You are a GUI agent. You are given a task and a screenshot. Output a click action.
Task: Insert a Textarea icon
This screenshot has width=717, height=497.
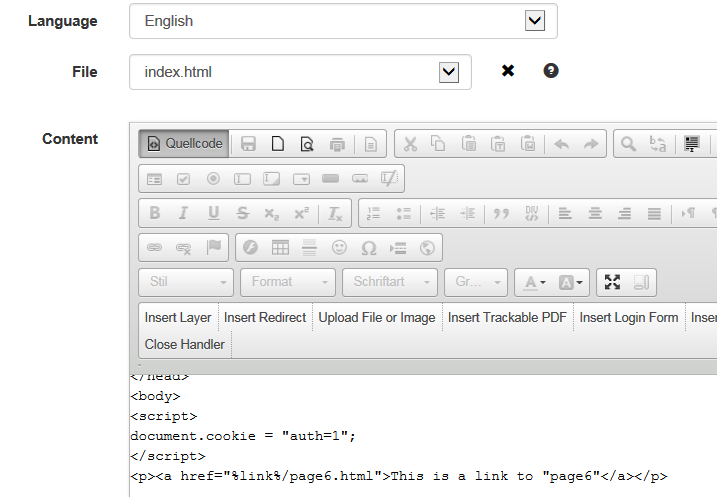272,179
